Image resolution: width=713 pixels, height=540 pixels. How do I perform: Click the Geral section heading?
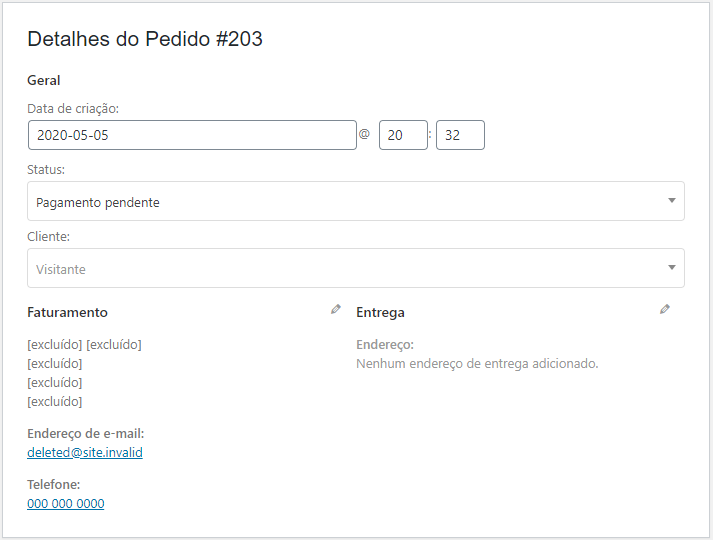[44, 80]
